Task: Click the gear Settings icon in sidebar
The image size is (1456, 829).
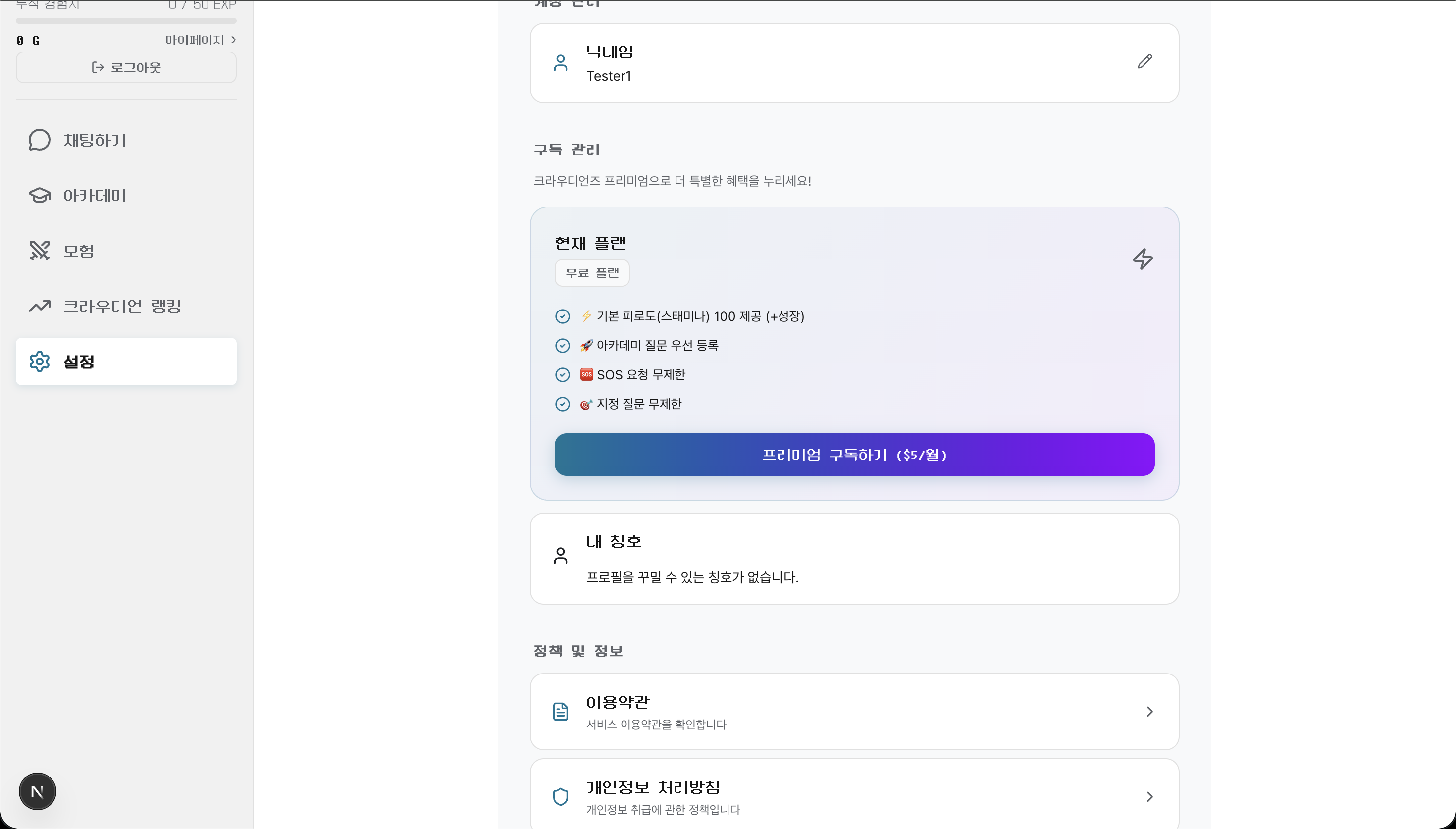Action: (39, 362)
